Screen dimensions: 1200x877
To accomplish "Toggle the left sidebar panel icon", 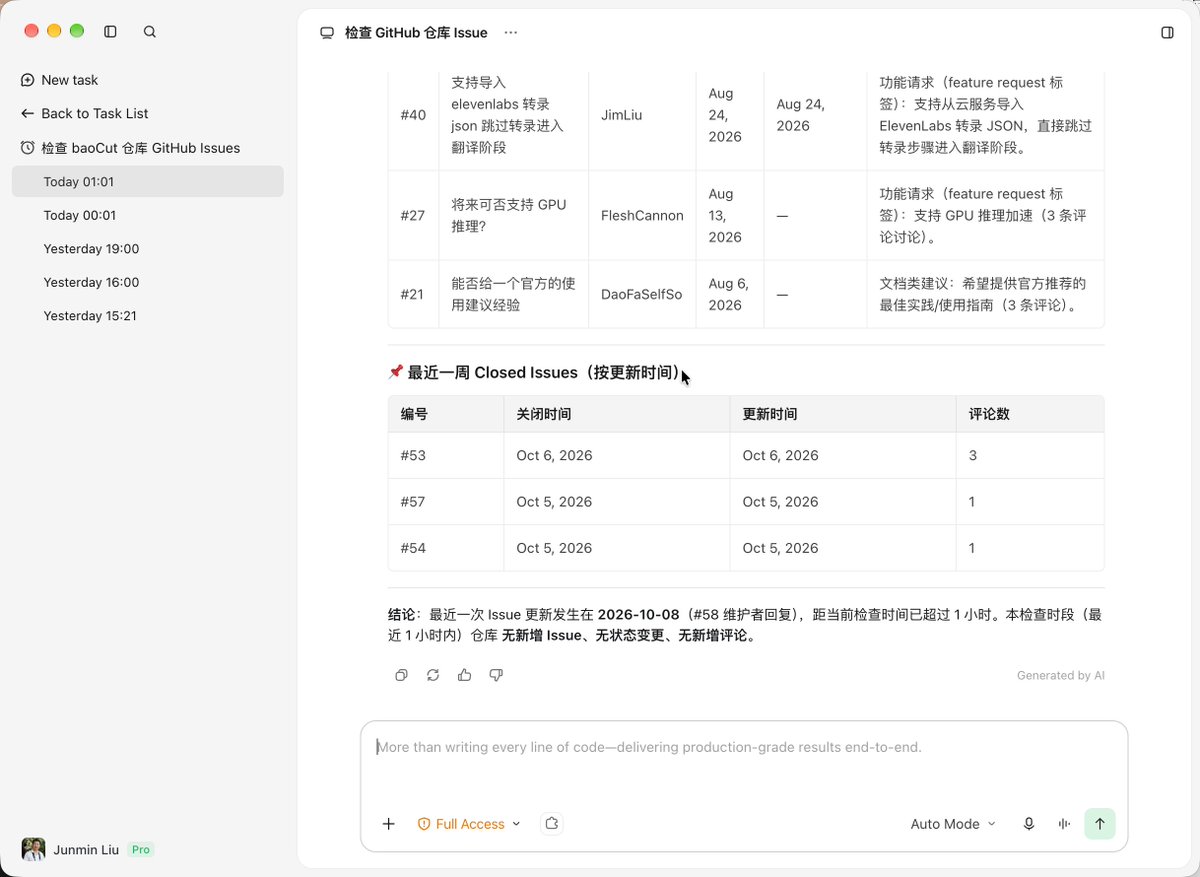I will (x=111, y=32).
